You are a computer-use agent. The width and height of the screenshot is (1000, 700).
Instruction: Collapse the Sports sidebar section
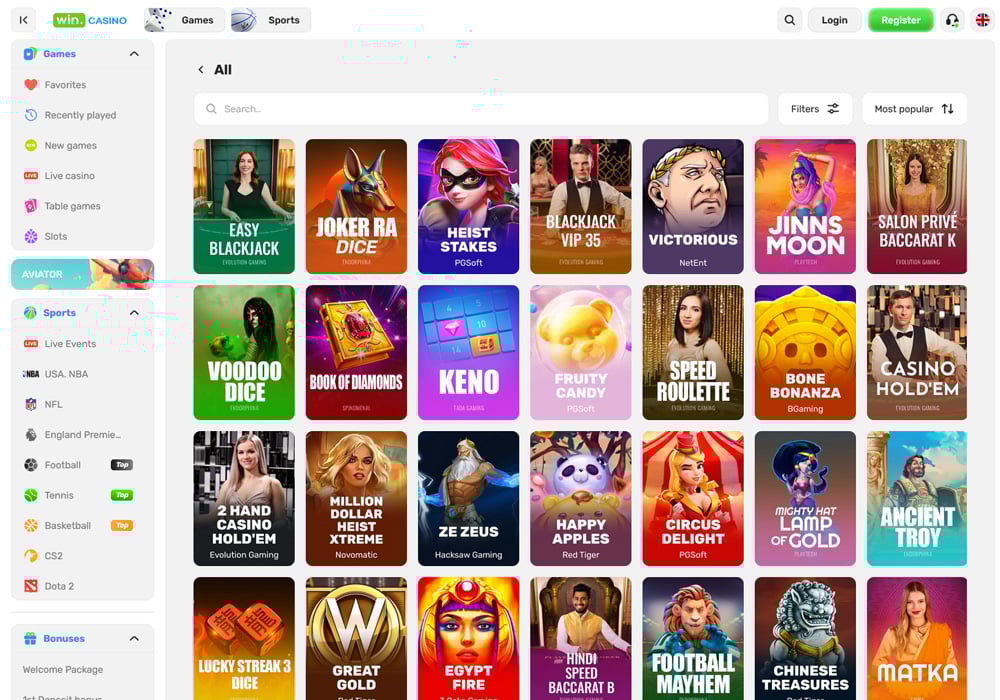pos(134,313)
